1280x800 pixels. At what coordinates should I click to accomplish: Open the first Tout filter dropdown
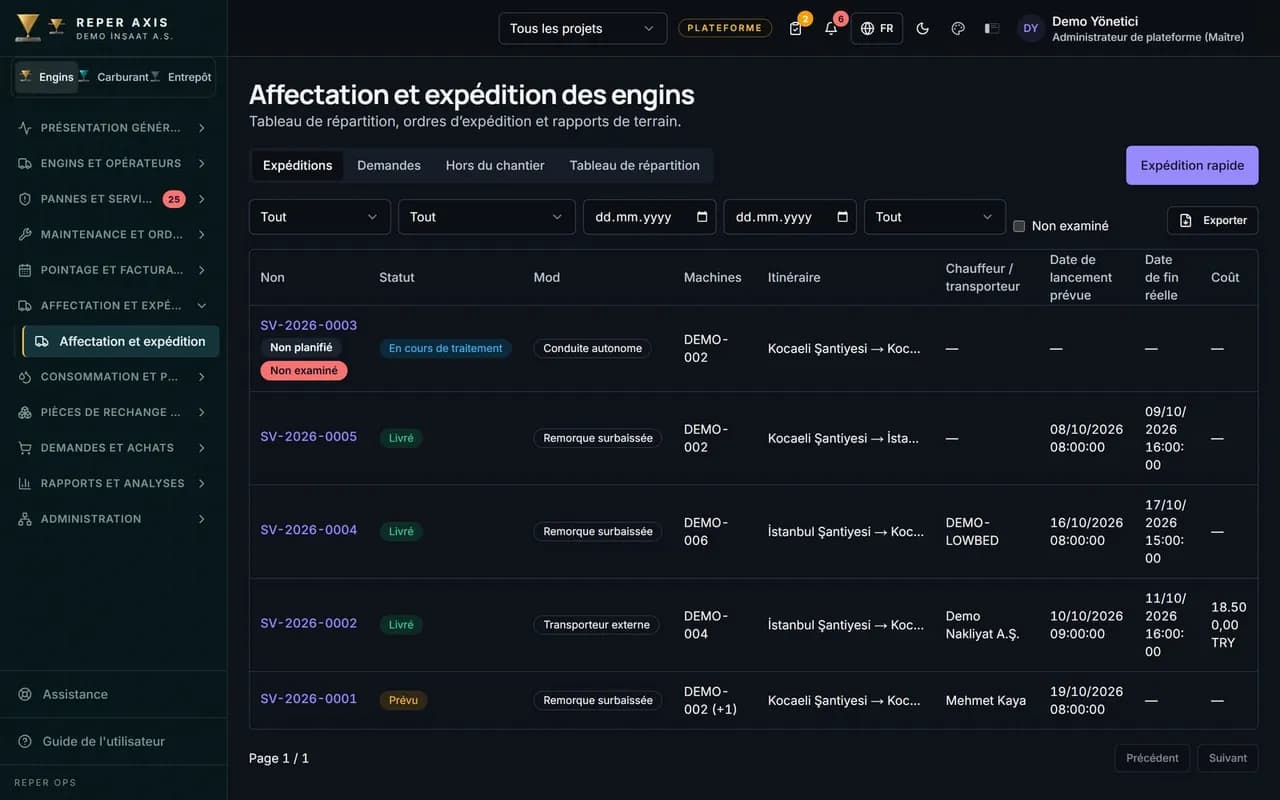pos(320,217)
